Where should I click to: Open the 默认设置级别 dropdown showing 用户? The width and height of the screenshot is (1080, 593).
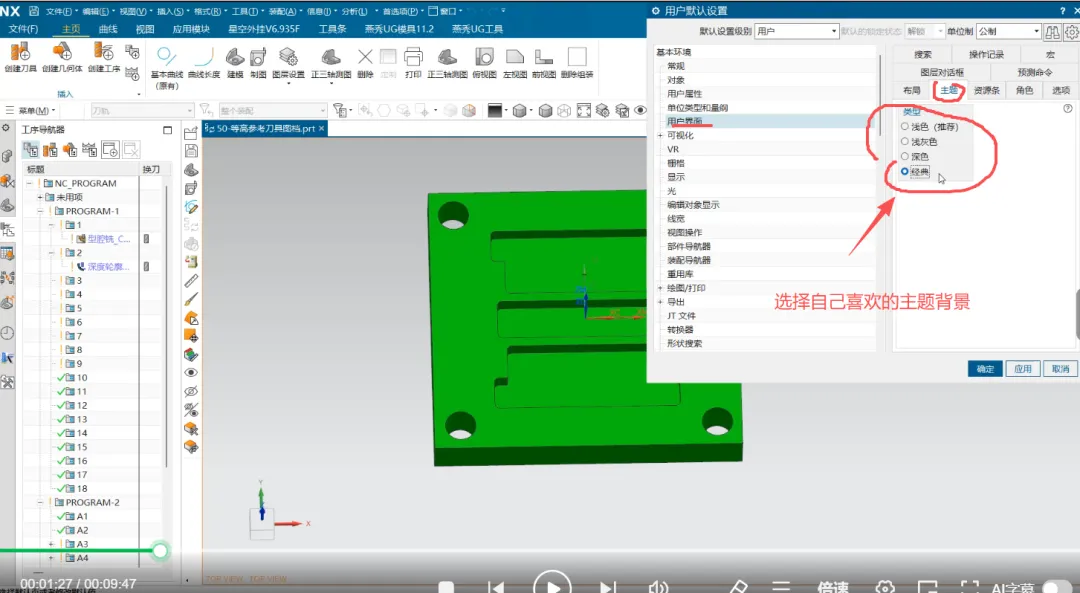point(797,31)
